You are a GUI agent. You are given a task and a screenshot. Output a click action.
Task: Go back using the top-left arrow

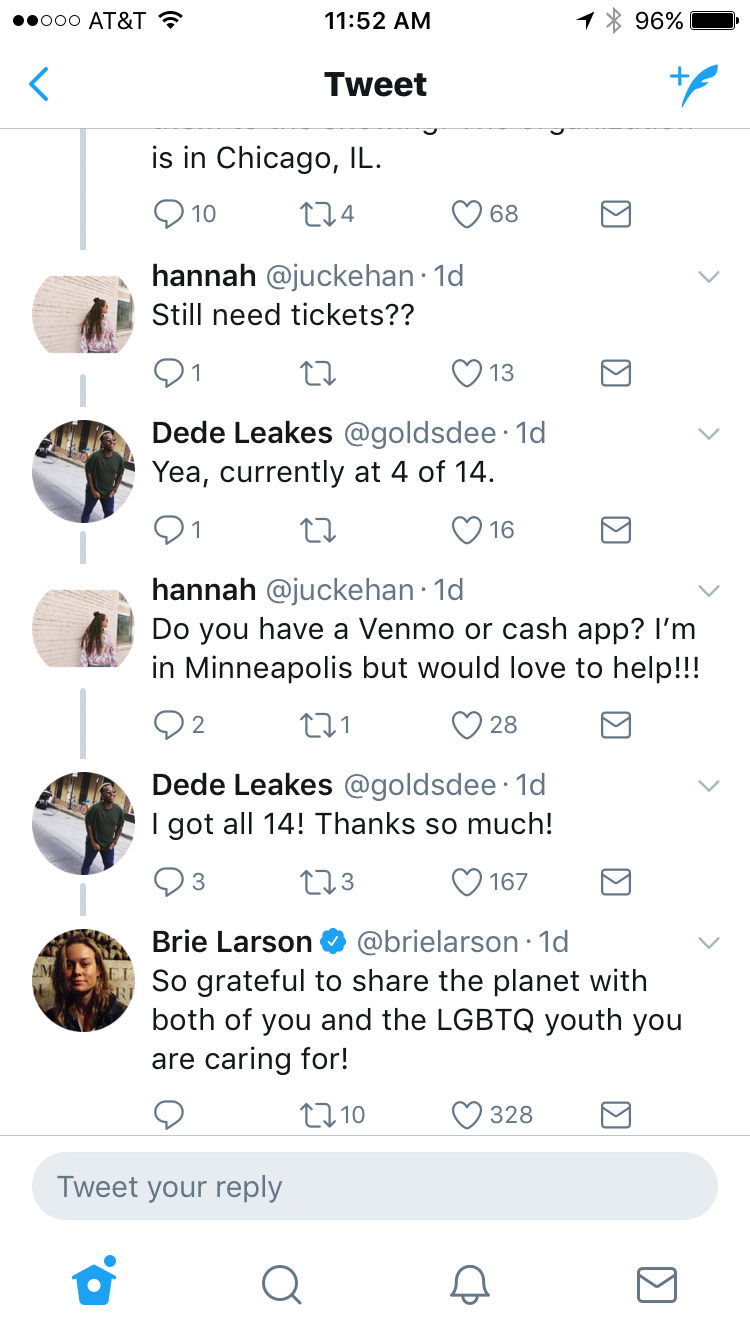pos(39,85)
